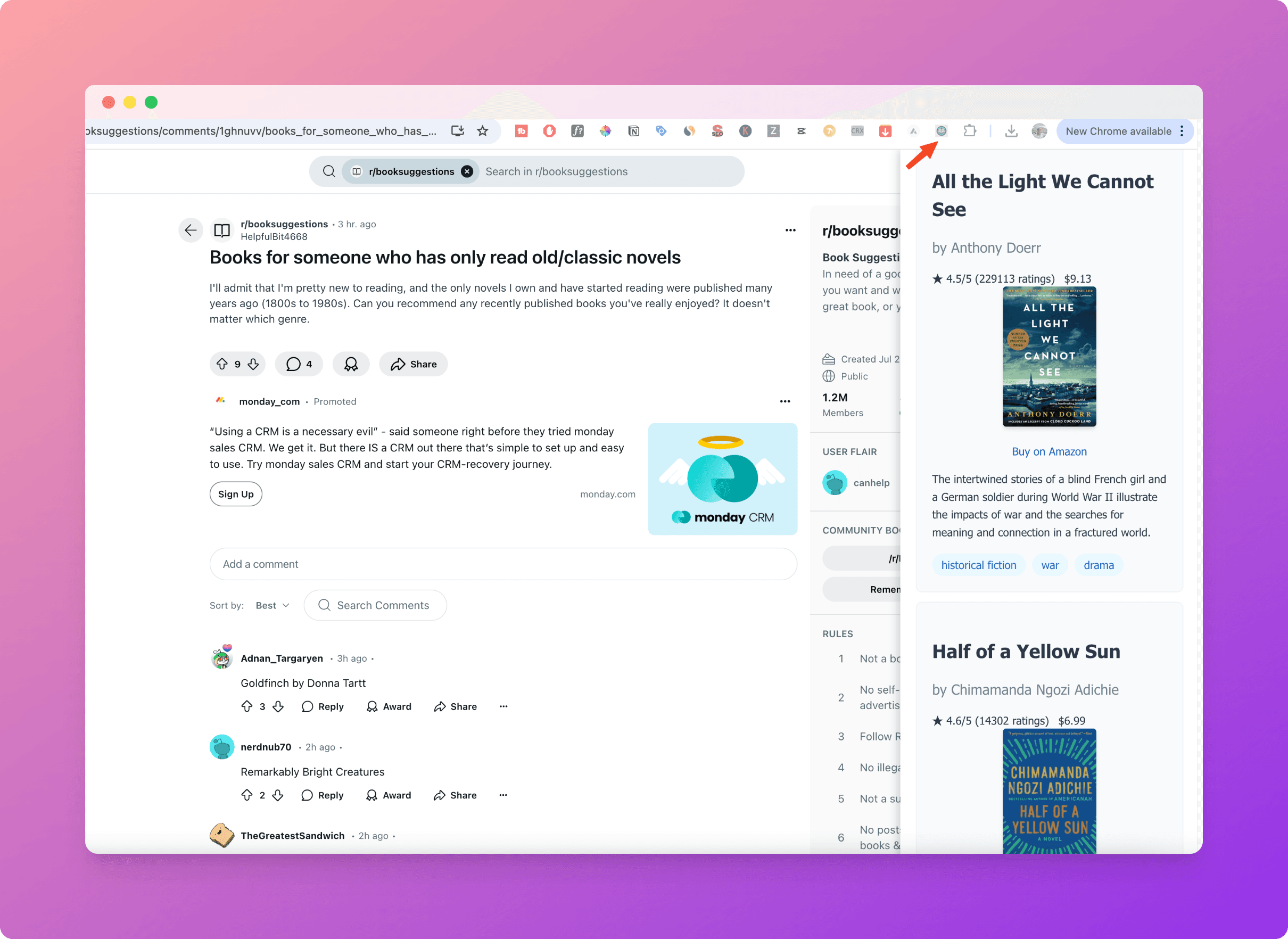Select the drama tag
Image resolution: width=1288 pixels, height=939 pixels.
pos(1098,565)
